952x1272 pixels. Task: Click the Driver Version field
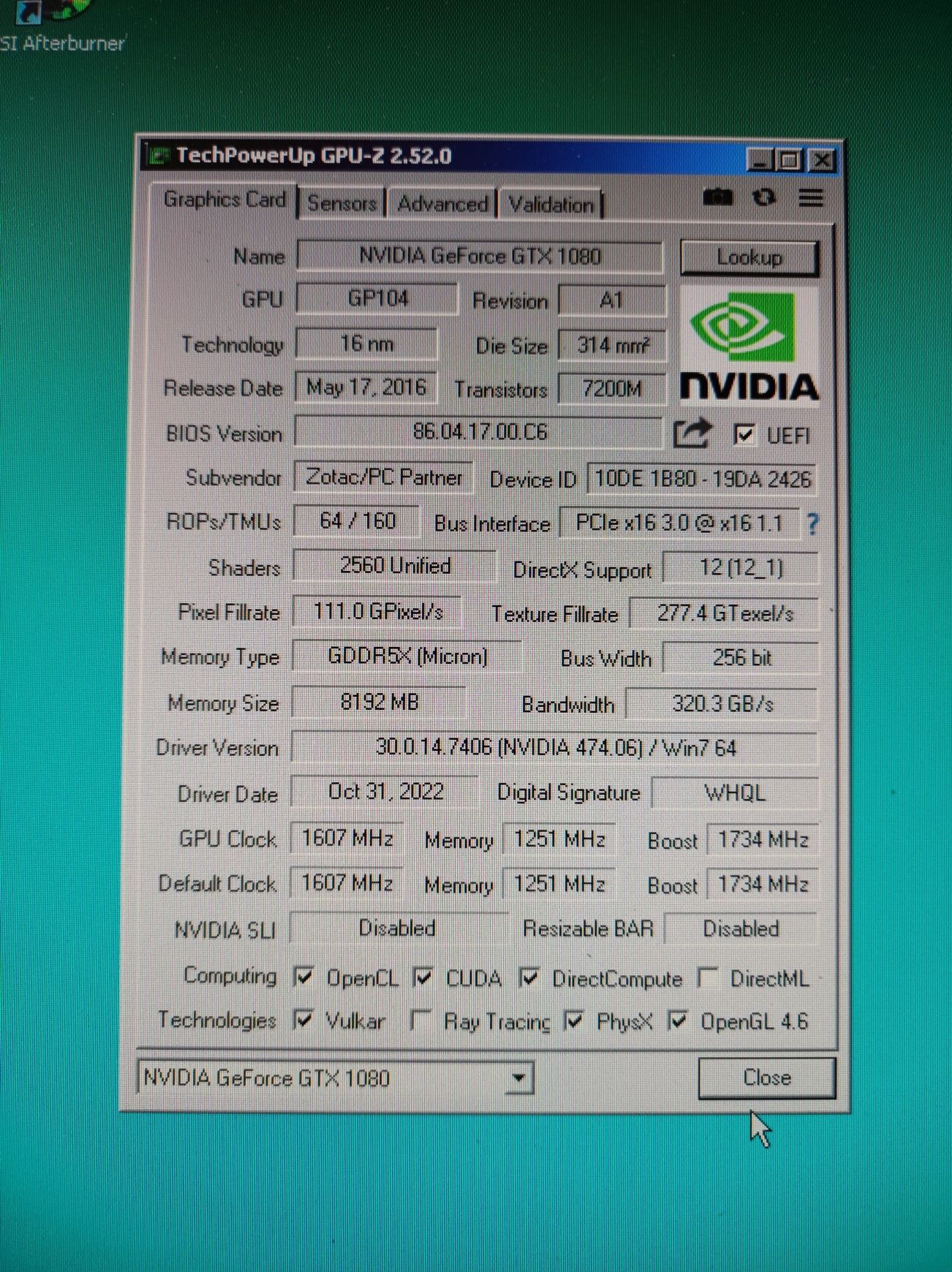[x=555, y=748]
